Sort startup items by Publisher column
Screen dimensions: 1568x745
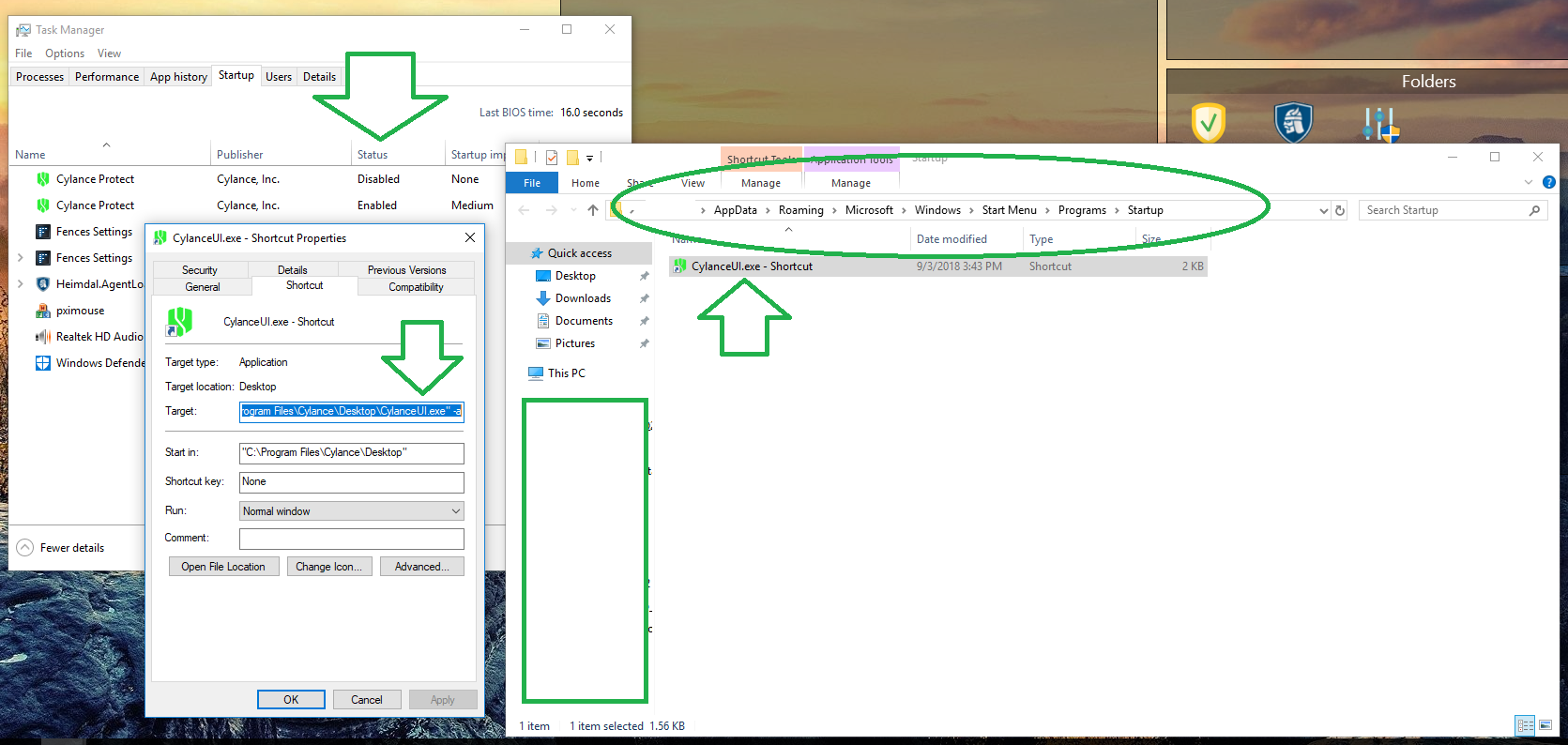point(281,155)
